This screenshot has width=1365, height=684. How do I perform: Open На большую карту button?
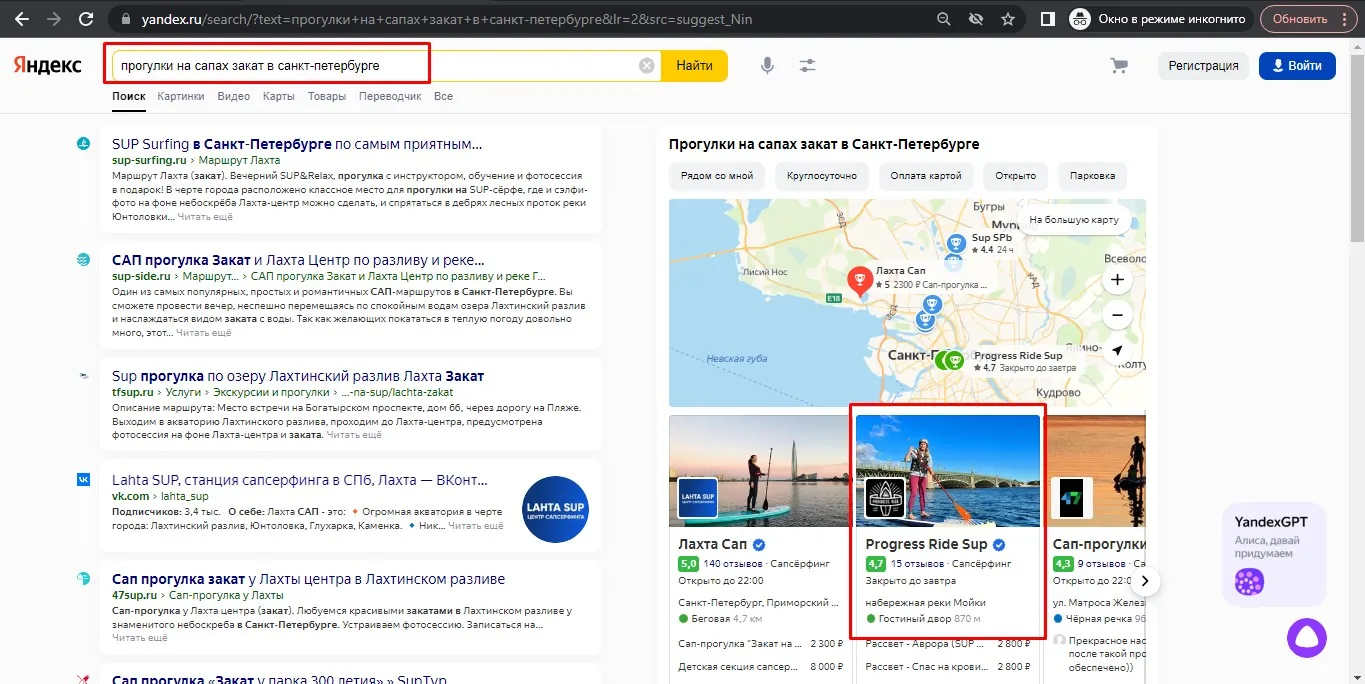(x=1075, y=220)
